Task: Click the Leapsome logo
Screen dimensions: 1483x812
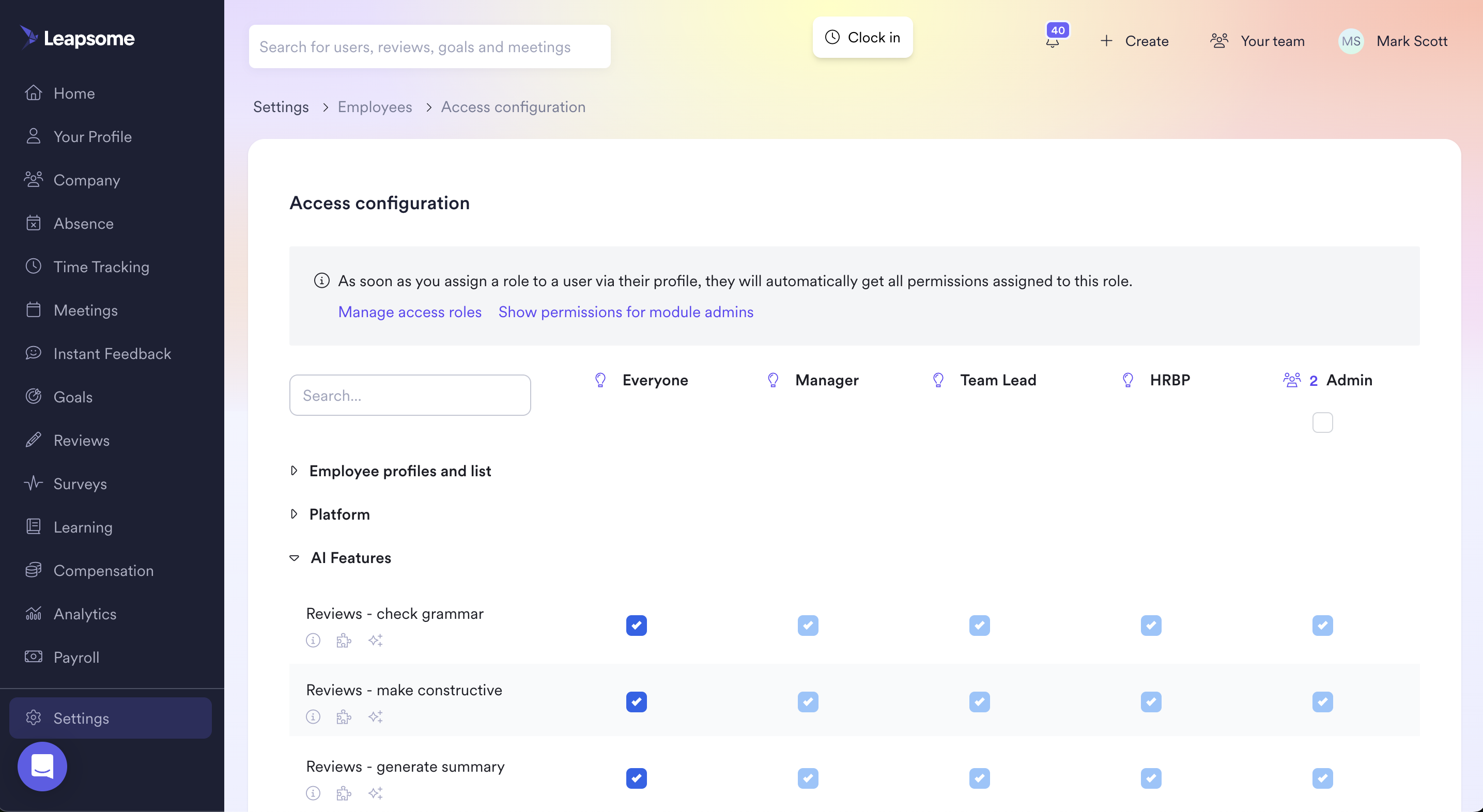Action: click(x=77, y=38)
